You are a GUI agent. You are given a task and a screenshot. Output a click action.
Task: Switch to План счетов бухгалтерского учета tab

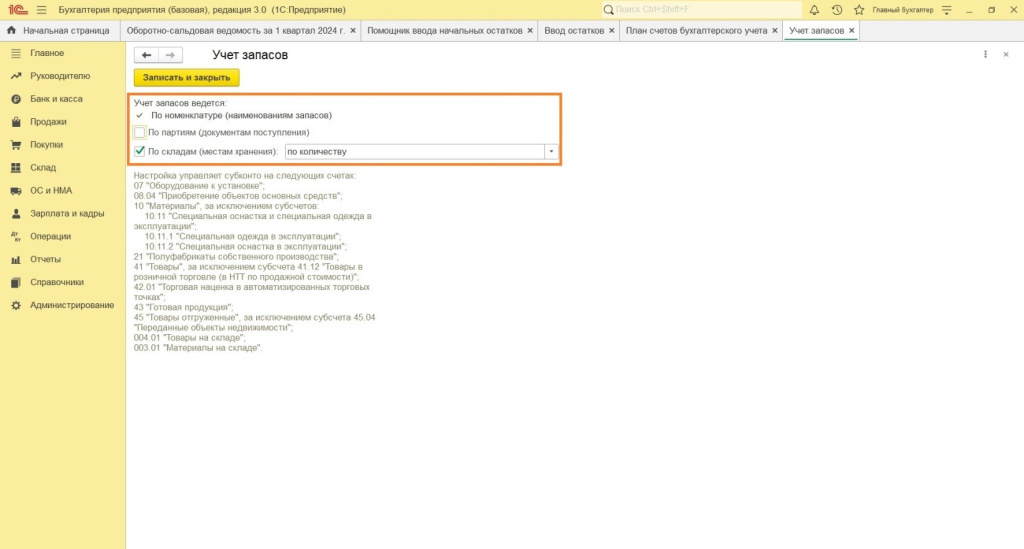coord(696,31)
